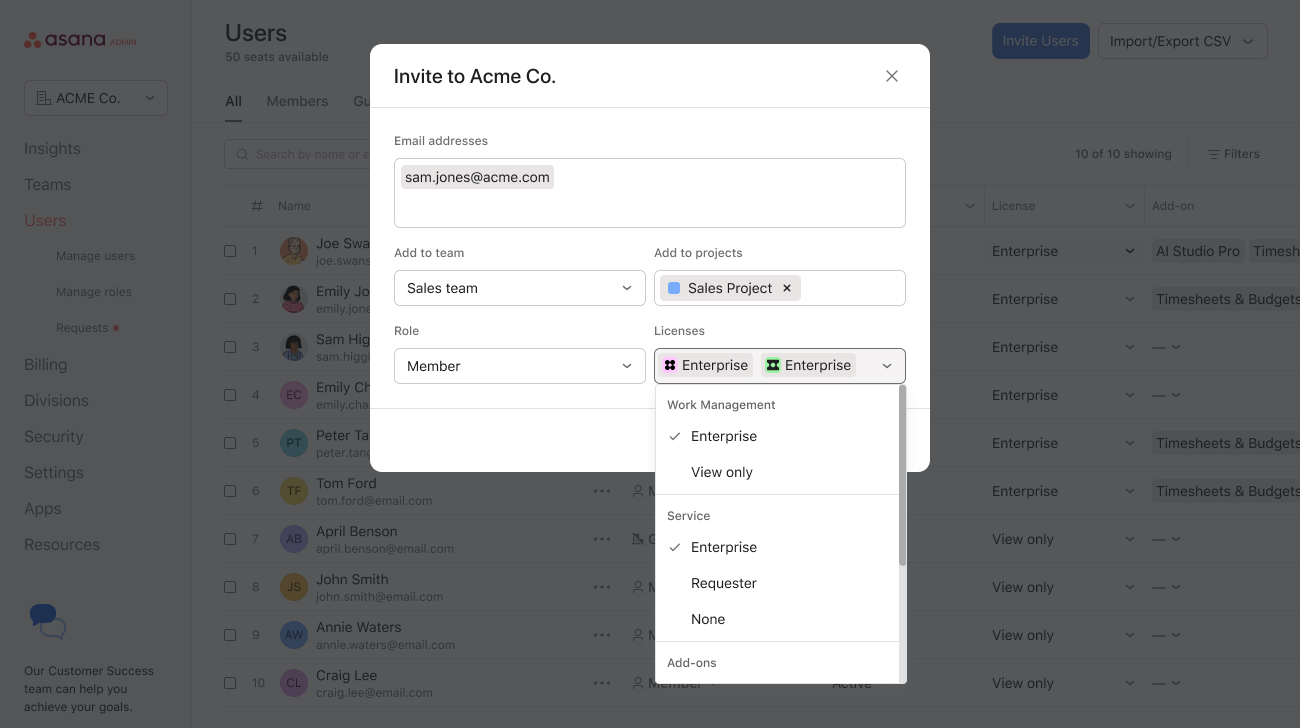Click the Service Enterprise license chip
The height and width of the screenshot is (728, 1300).
click(808, 366)
